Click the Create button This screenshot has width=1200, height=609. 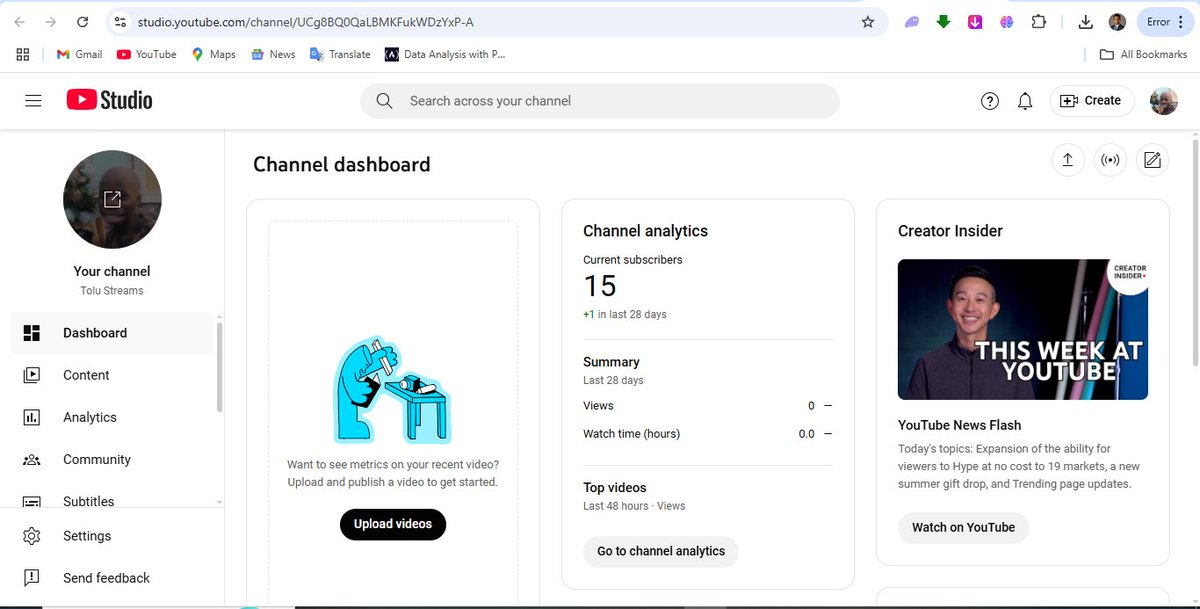1091,100
